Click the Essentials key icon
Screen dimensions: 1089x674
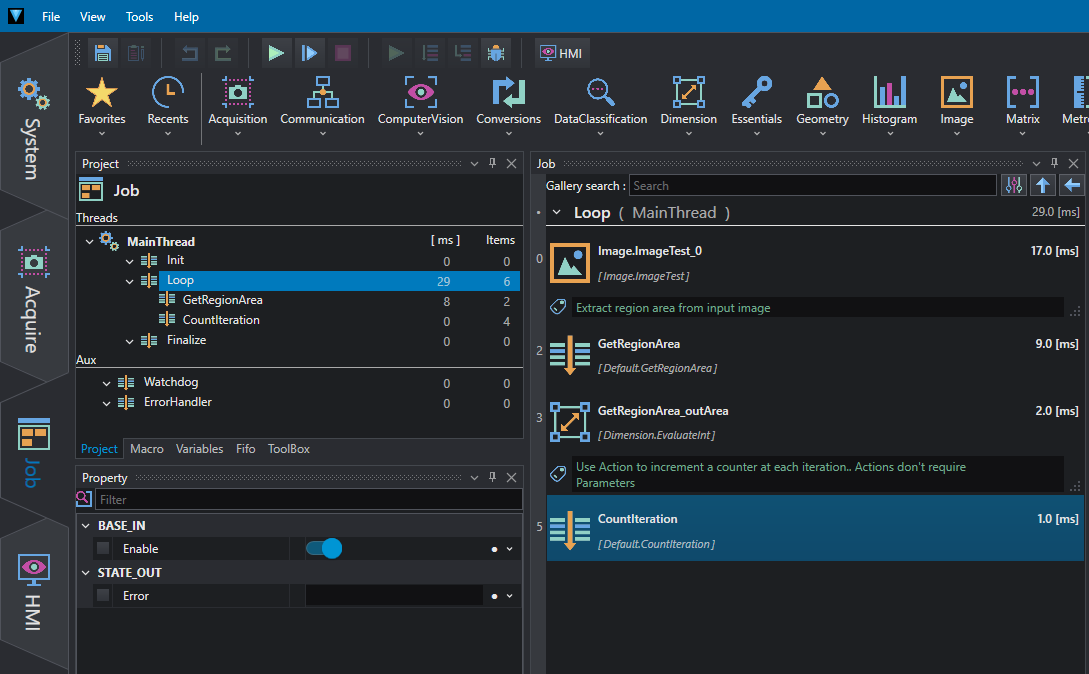click(x=756, y=92)
